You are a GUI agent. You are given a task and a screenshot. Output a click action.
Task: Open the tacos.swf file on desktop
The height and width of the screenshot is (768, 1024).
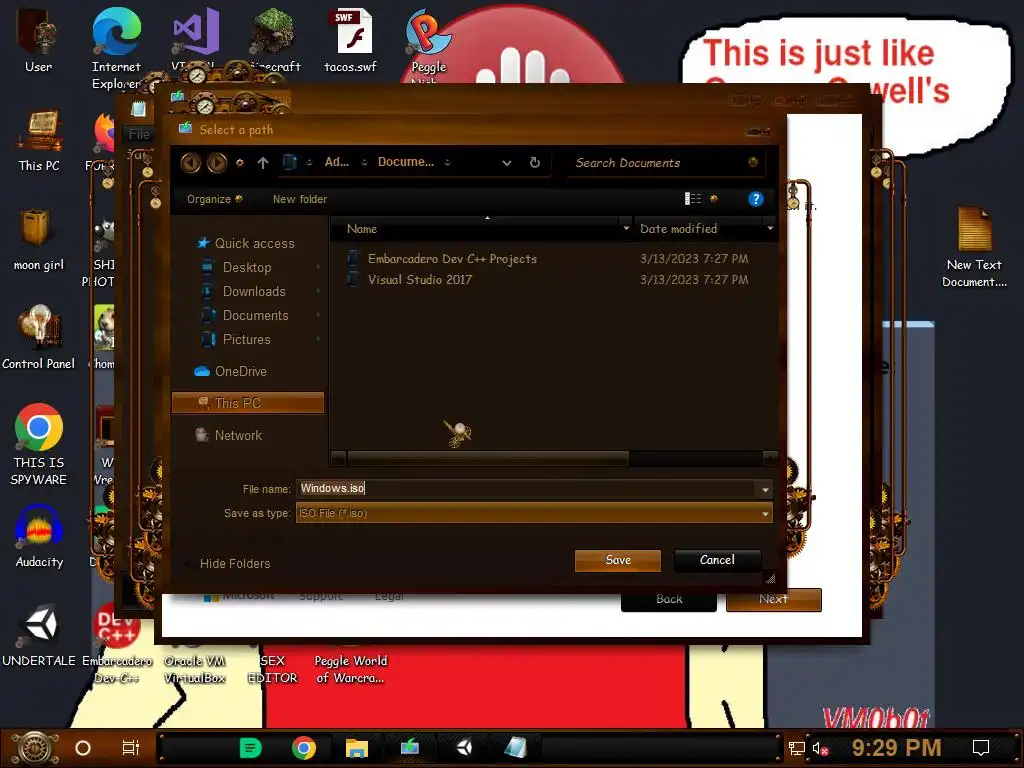click(x=351, y=39)
